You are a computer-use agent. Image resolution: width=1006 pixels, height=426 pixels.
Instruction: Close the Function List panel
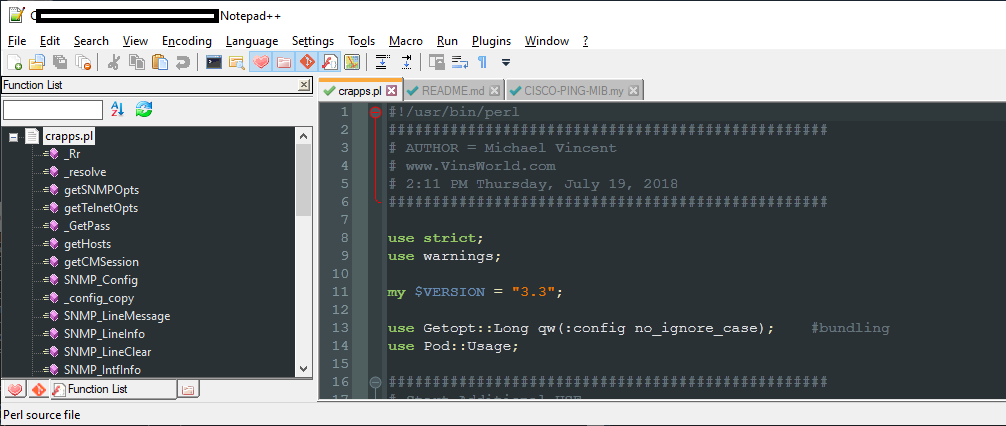pos(303,85)
